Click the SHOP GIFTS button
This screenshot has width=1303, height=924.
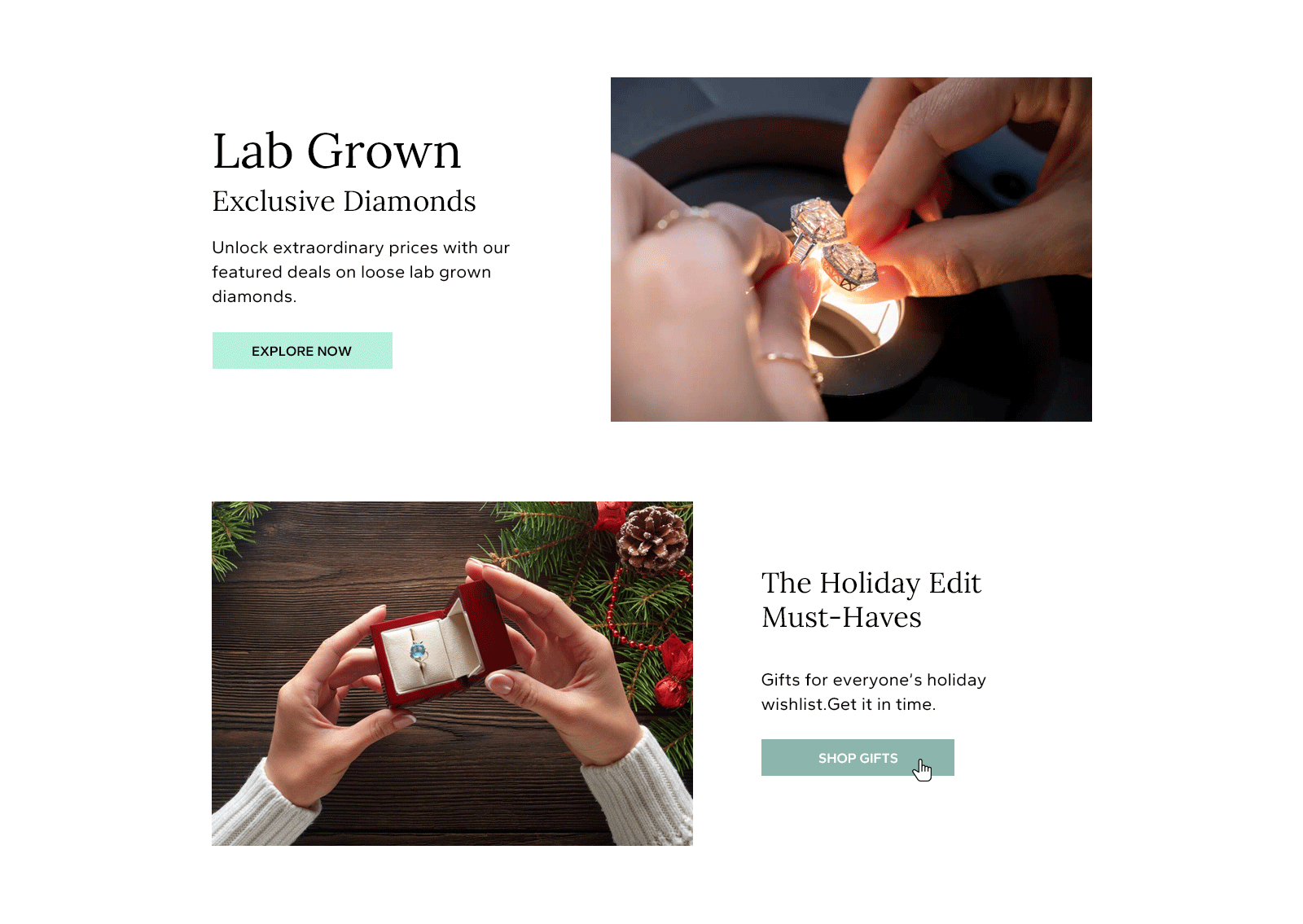(858, 757)
